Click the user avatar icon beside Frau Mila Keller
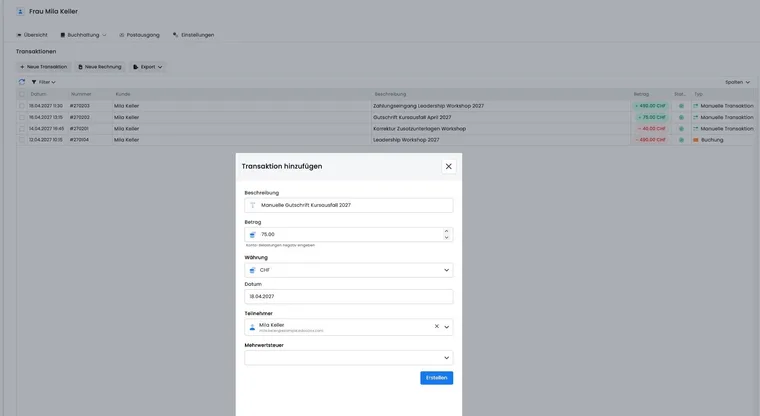The width and height of the screenshot is (760, 416). pos(20,11)
